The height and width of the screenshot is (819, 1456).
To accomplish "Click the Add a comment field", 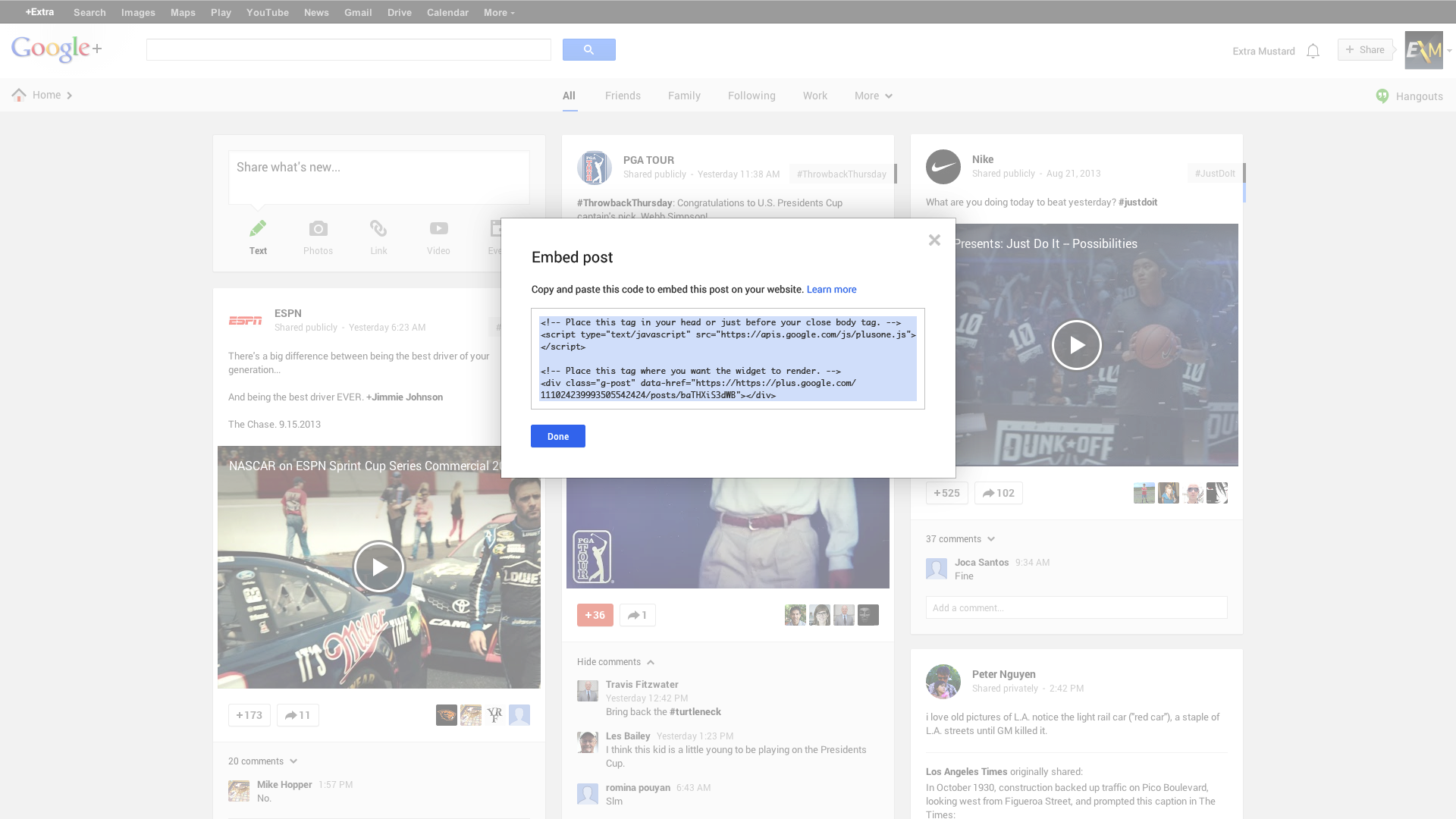I will [x=1075, y=607].
